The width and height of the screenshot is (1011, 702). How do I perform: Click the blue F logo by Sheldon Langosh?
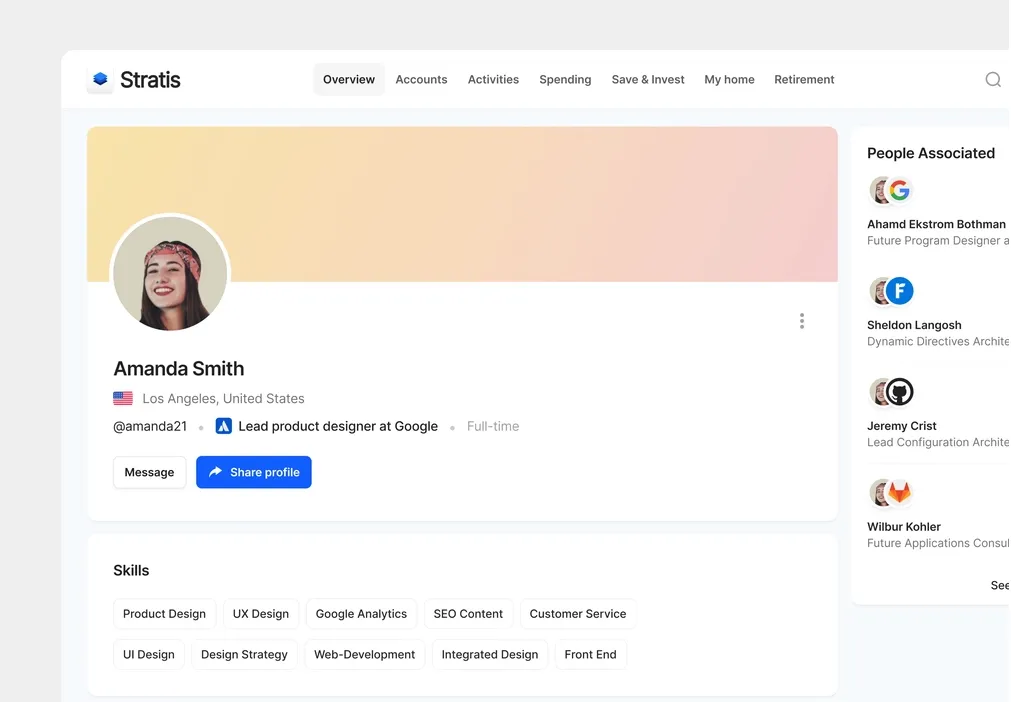[899, 291]
